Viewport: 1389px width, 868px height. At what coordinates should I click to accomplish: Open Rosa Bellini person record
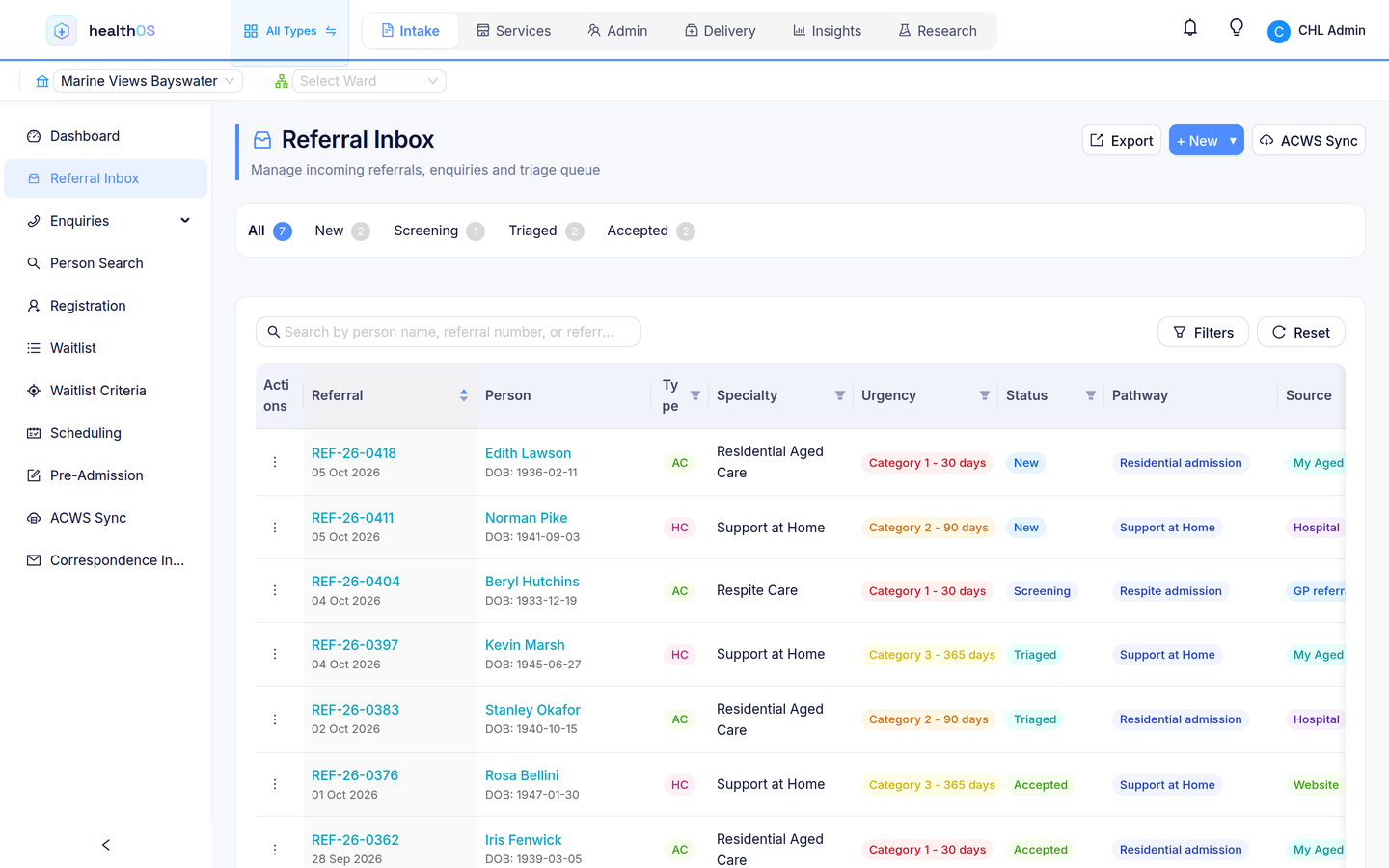click(x=522, y=775)
